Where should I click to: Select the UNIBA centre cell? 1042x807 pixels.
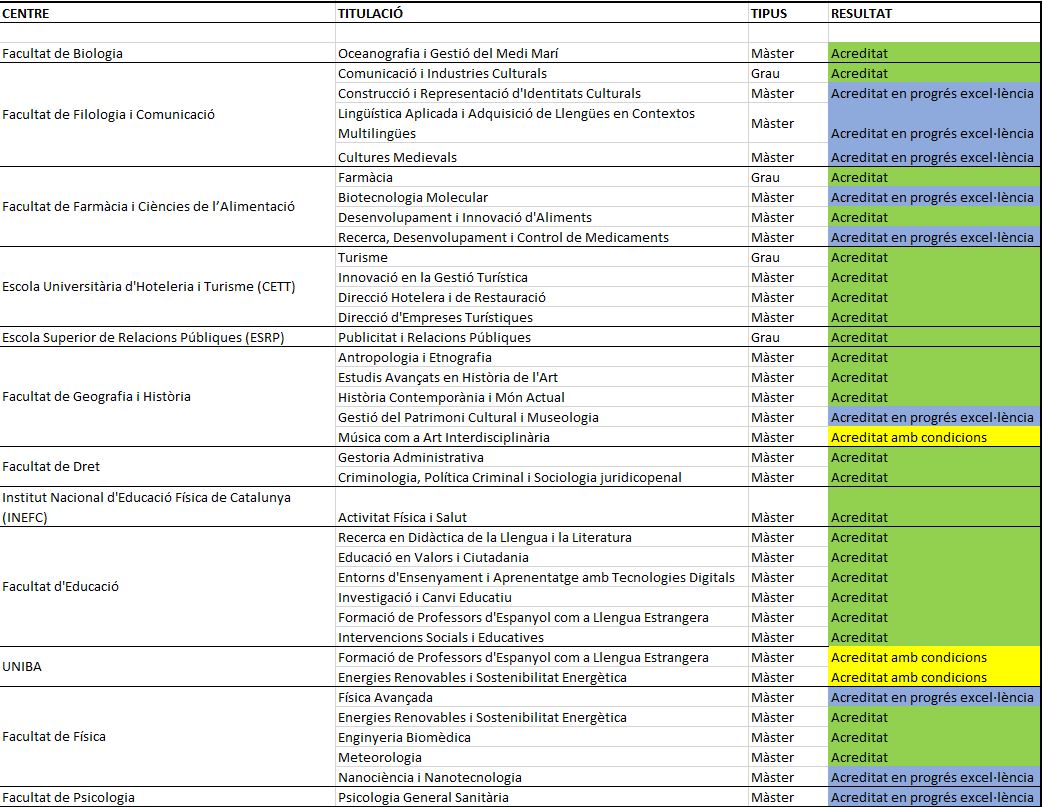pos(22,667)
